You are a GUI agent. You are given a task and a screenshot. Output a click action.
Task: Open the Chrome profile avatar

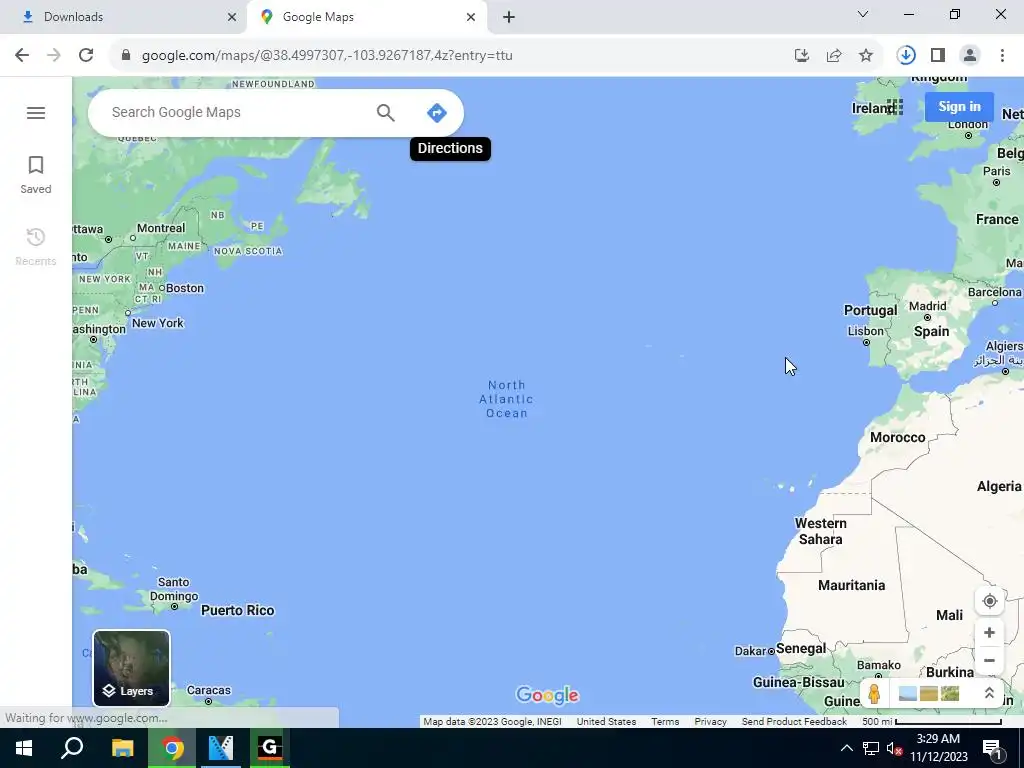pos(970,56)
